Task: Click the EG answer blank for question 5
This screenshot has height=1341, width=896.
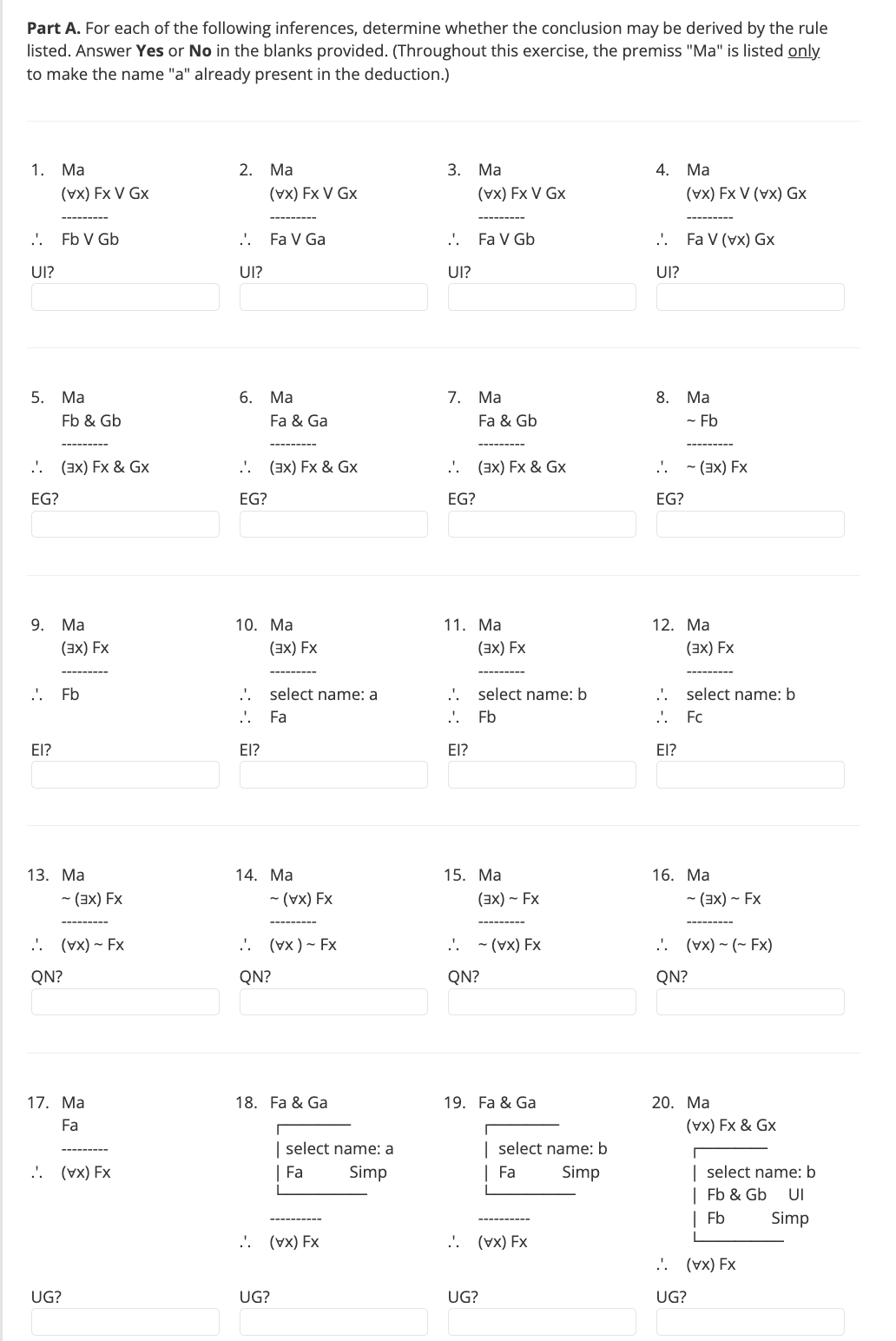Action: [x=125, y=524]
